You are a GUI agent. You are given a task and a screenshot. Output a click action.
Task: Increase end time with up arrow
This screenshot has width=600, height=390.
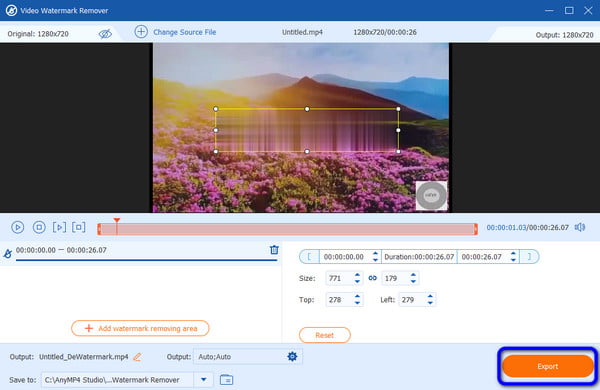tap(514, 253)
